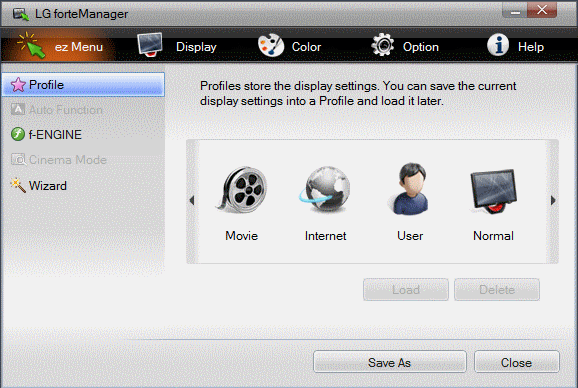Screen dimensions: 578x388
Task: Click the Close button at bottom
Action: point(516,362)
